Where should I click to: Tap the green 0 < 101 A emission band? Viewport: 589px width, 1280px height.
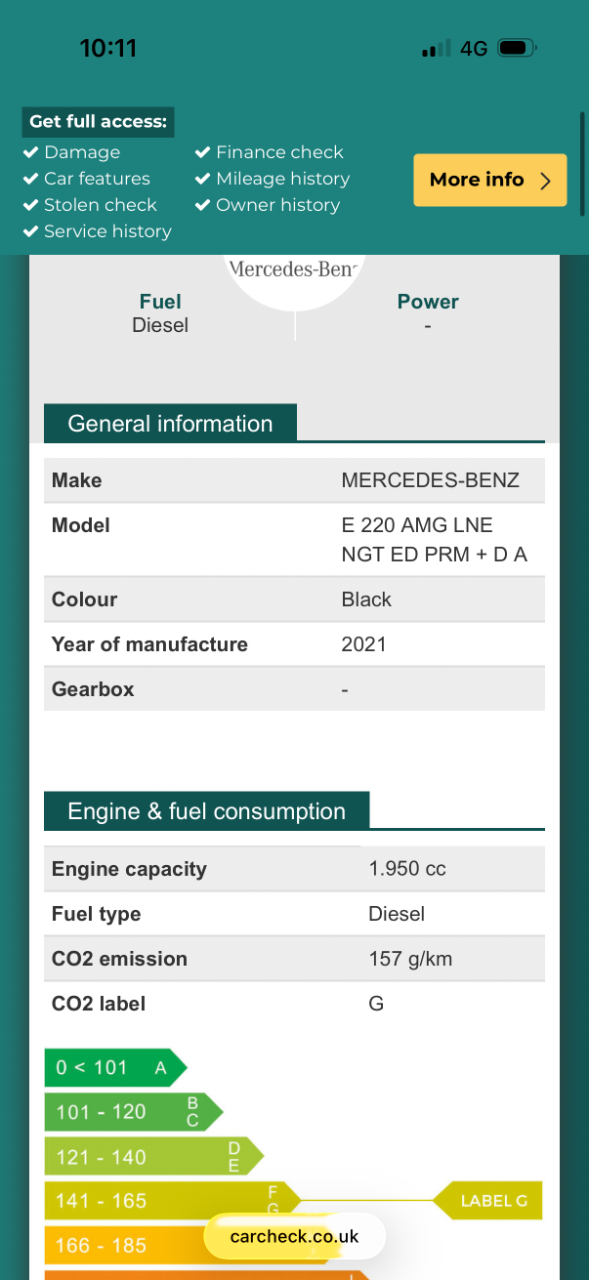pyautogui.click(x=115, y=1067)
